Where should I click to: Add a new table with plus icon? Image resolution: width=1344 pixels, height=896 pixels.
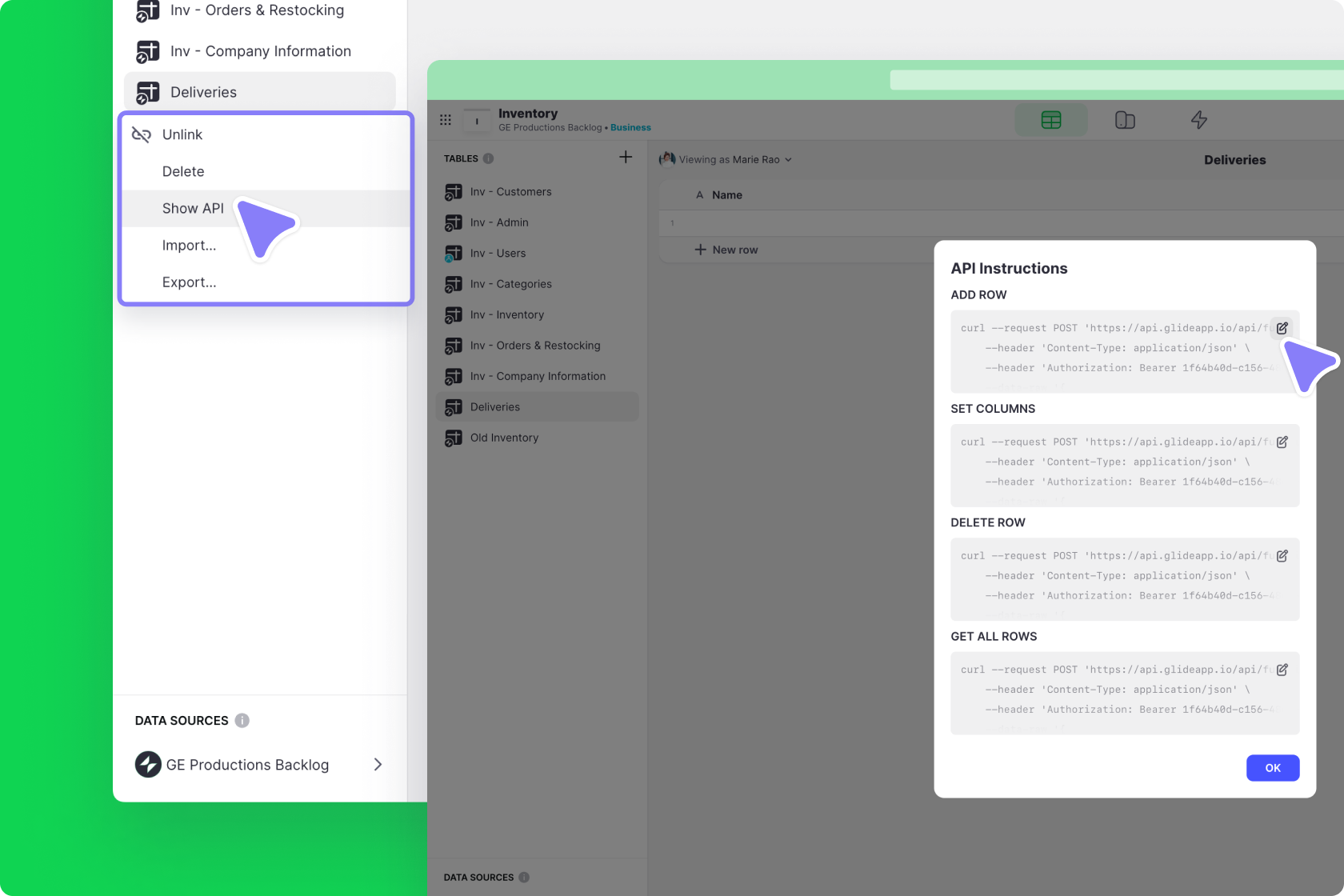pos(626,158)
